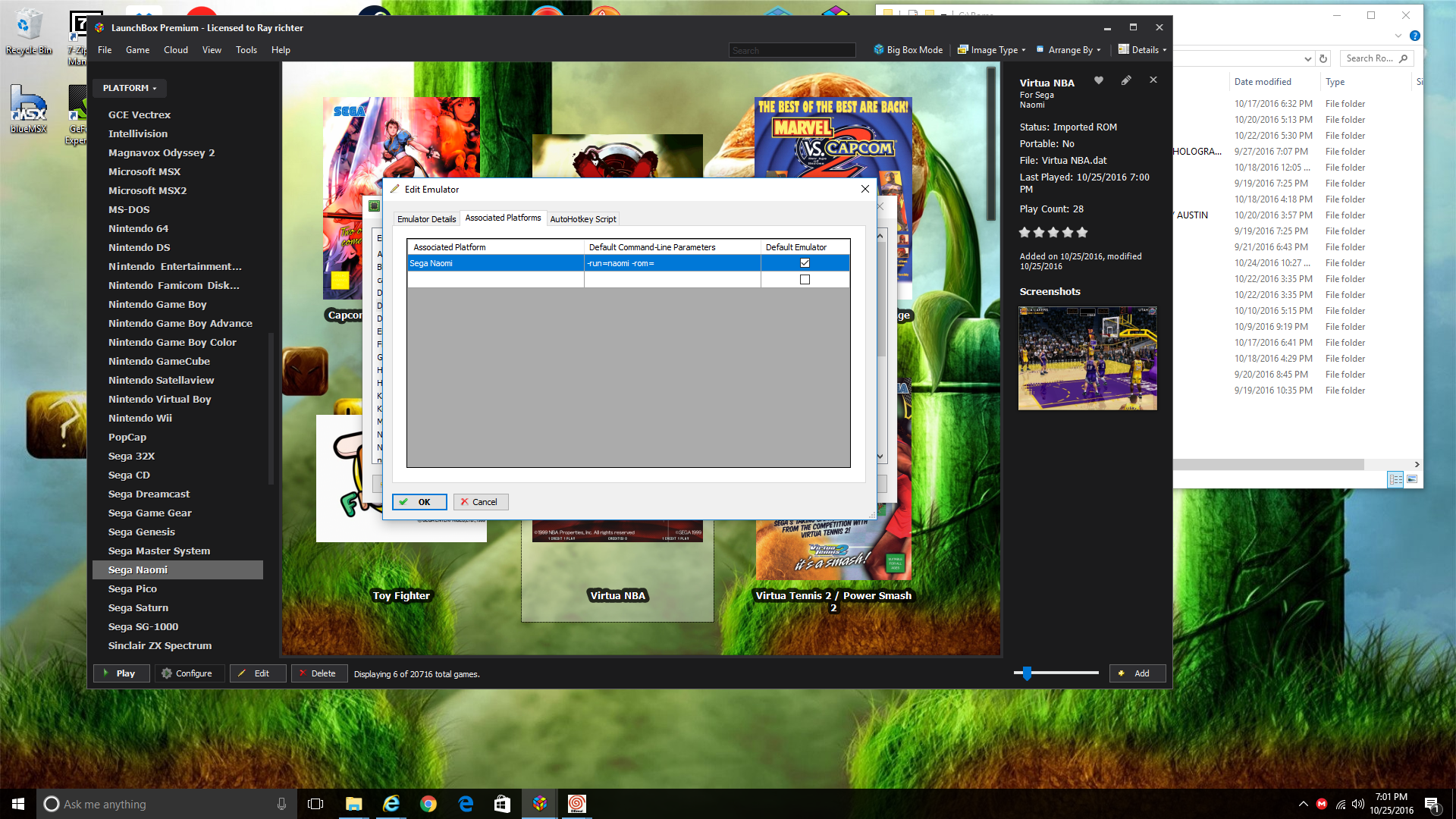
Task: Mark Virtua NBA as favorite heart icon
Action: [x=1098, y=80]
